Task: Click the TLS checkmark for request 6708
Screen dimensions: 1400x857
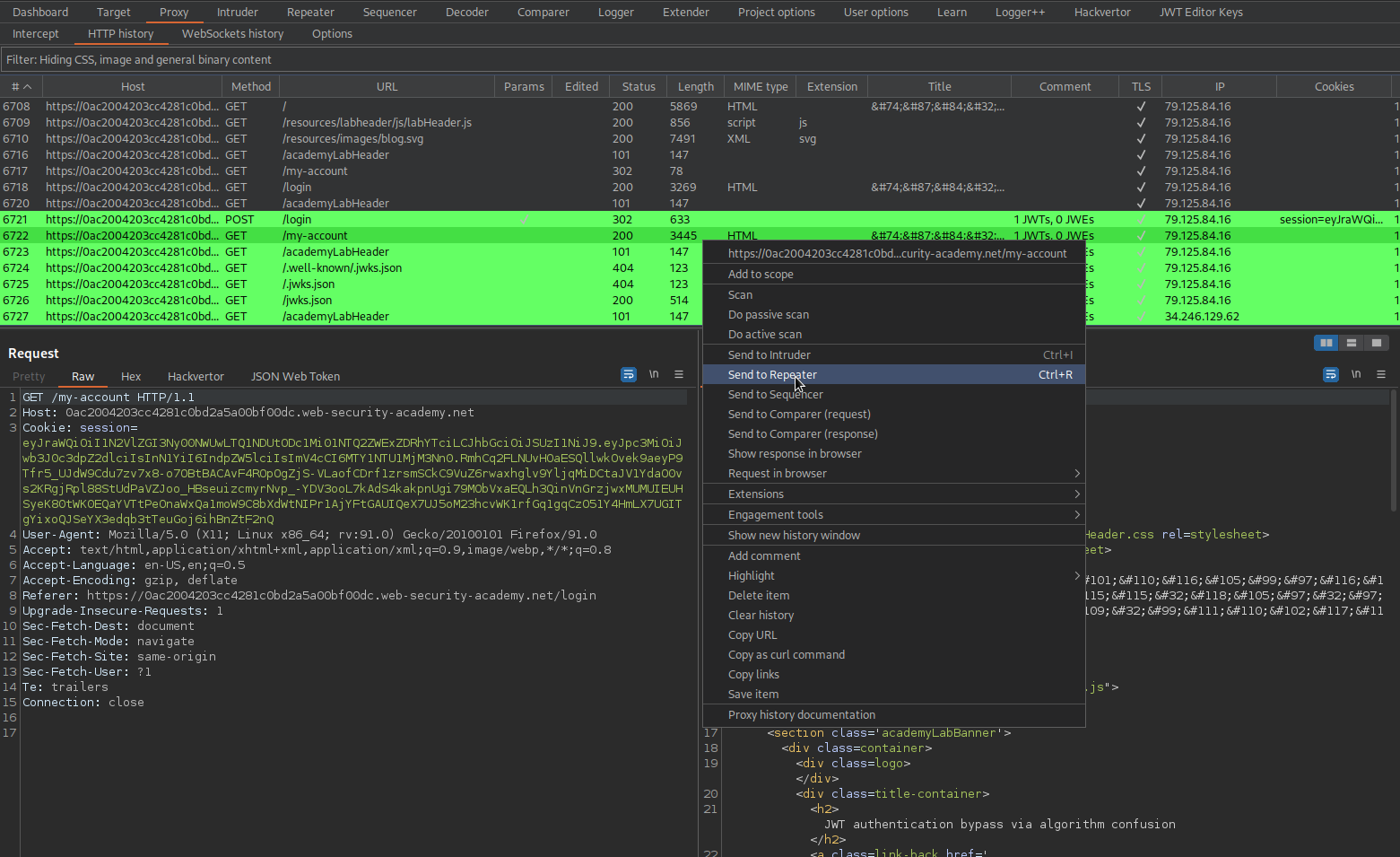Action: pyautogui.click(x=1141, y=107)
